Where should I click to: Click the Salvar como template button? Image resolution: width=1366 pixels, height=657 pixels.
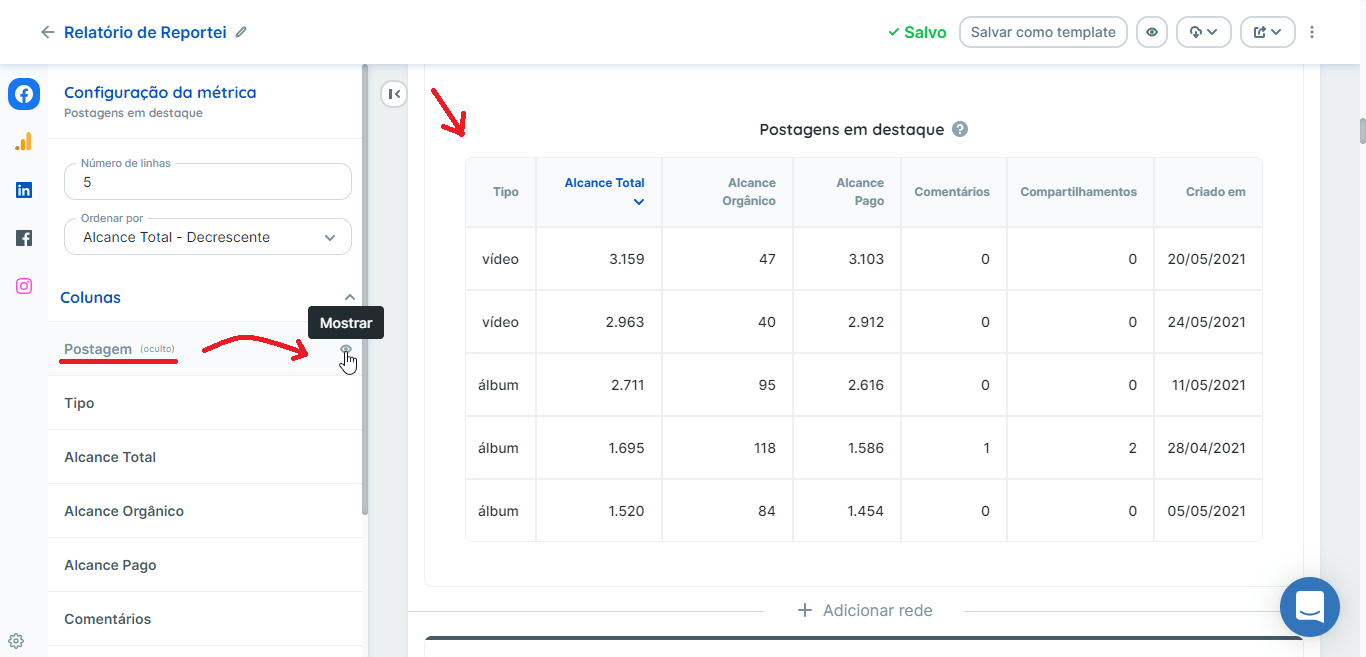[x=1043, y=31]
